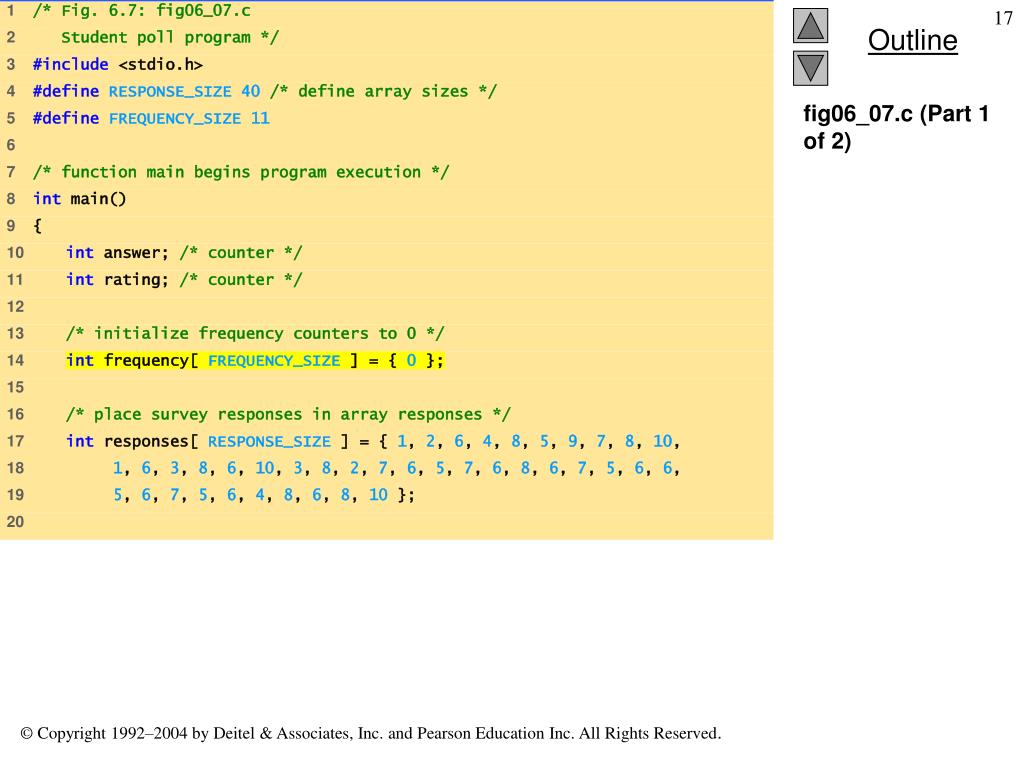1024x768 pixels.
Task: Click line number 20
Action: 15,522
